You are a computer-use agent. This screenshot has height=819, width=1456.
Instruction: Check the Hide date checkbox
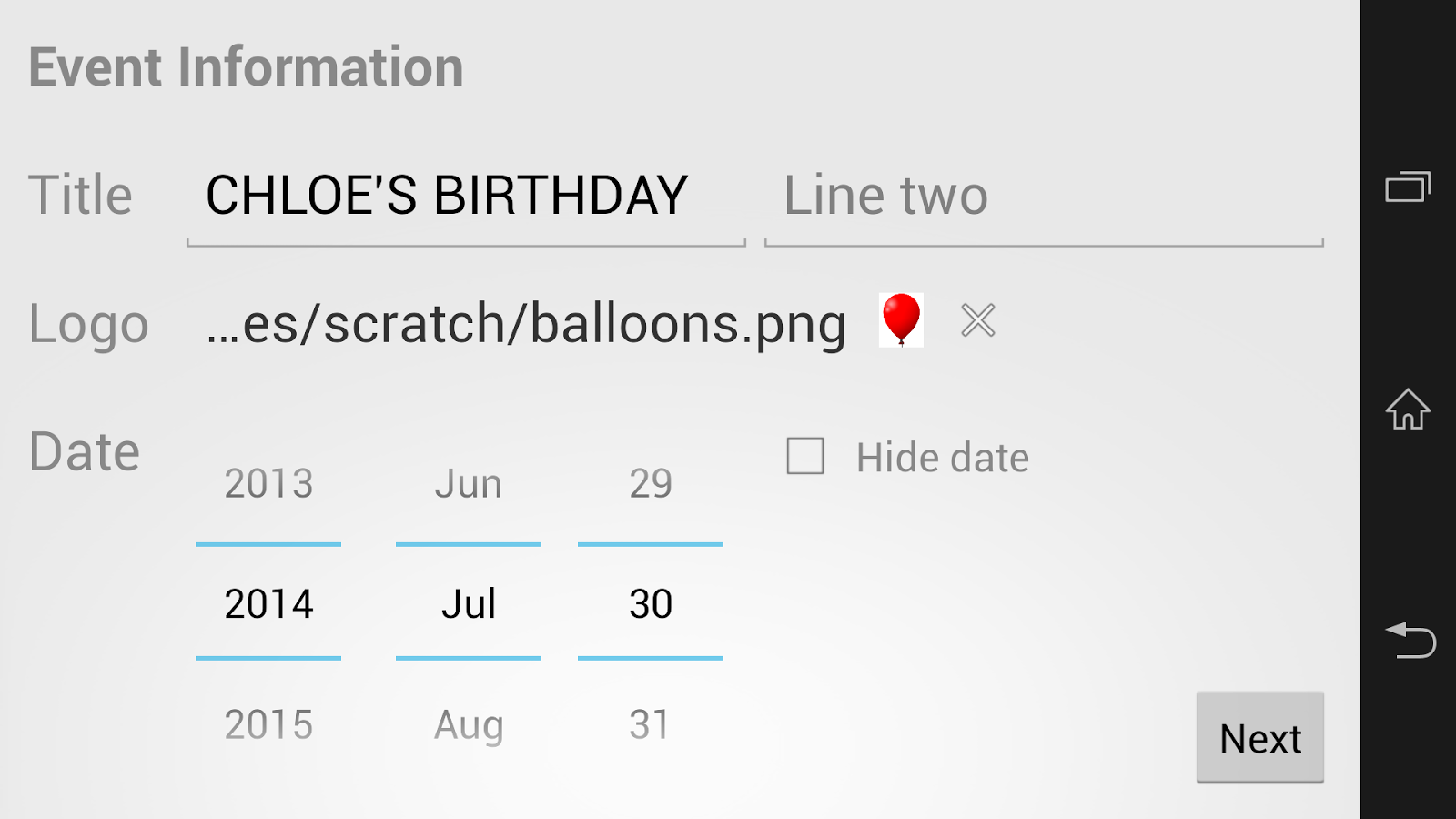pyautogui.click(x=805, y=457)
